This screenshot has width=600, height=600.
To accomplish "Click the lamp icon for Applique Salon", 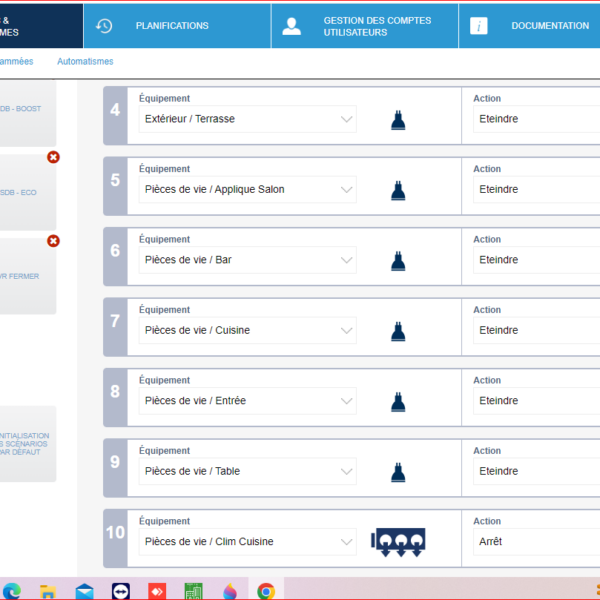I will pyautogui.click(x=398, y=190).
